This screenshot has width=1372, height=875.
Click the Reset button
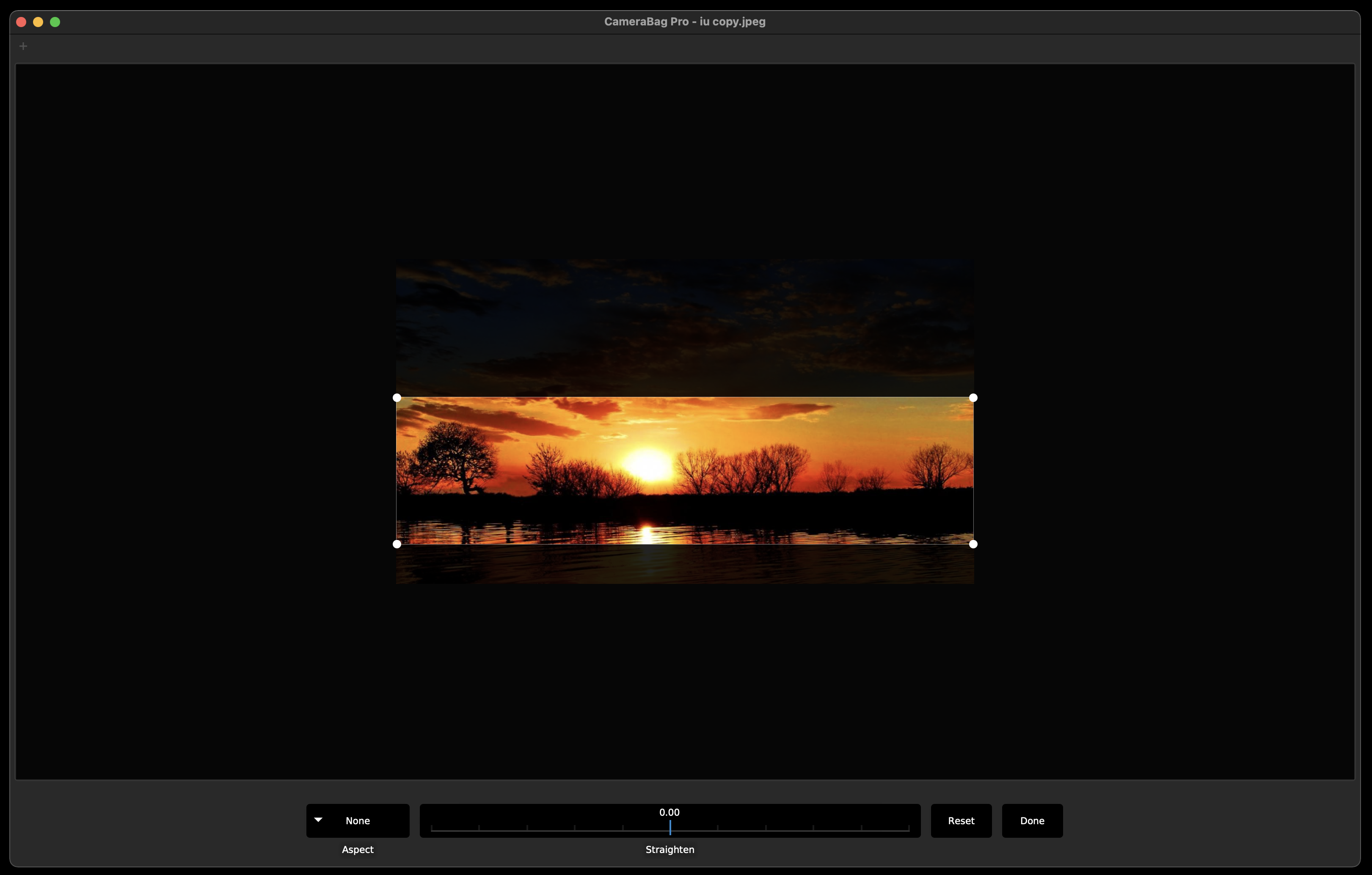coord(961,820)
